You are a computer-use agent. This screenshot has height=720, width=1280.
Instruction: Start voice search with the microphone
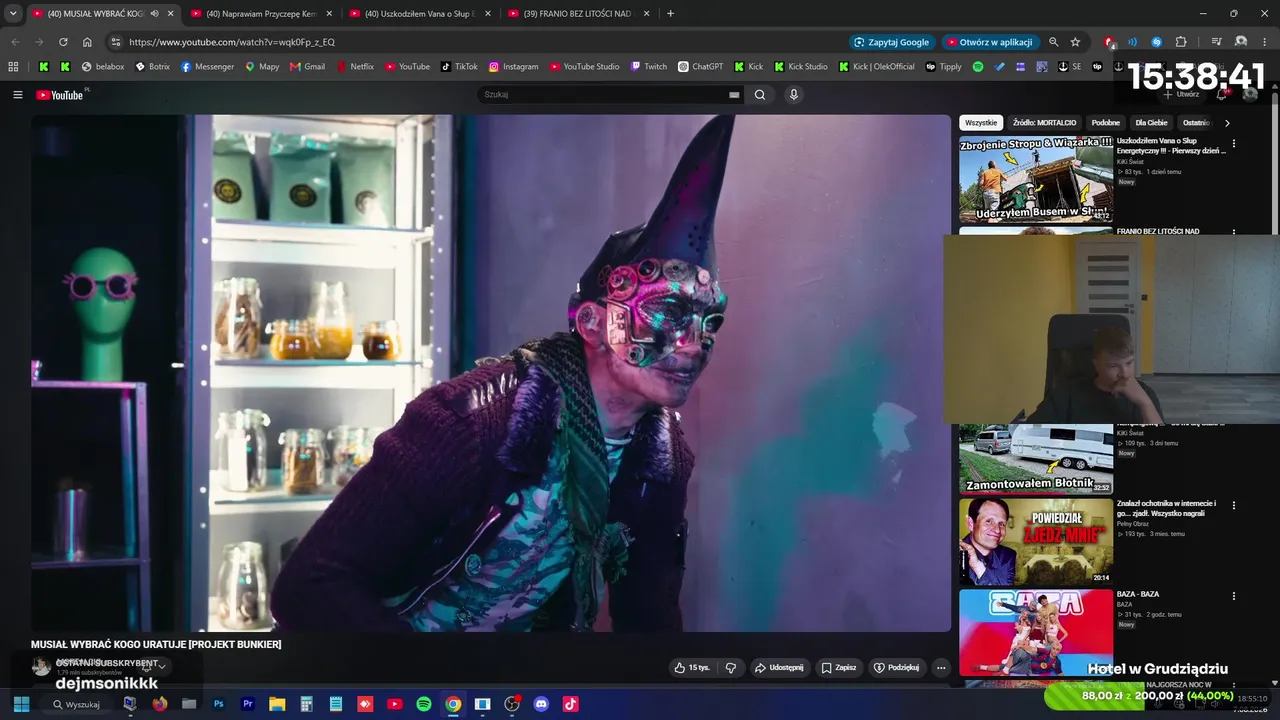click(794, 95)
